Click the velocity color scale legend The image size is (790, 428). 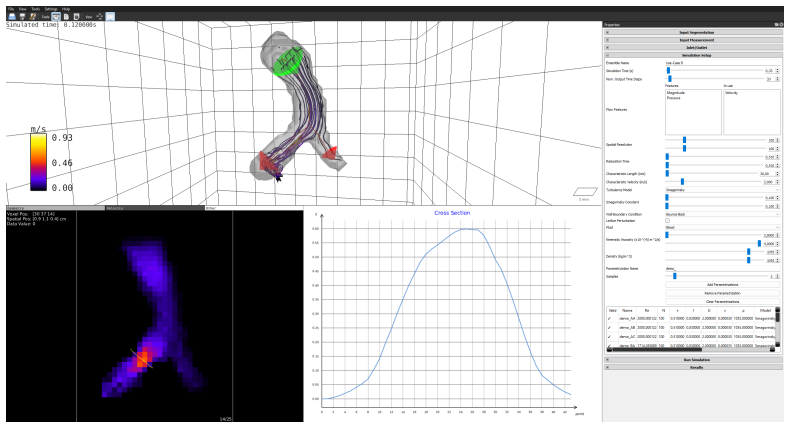click(38, 162)
